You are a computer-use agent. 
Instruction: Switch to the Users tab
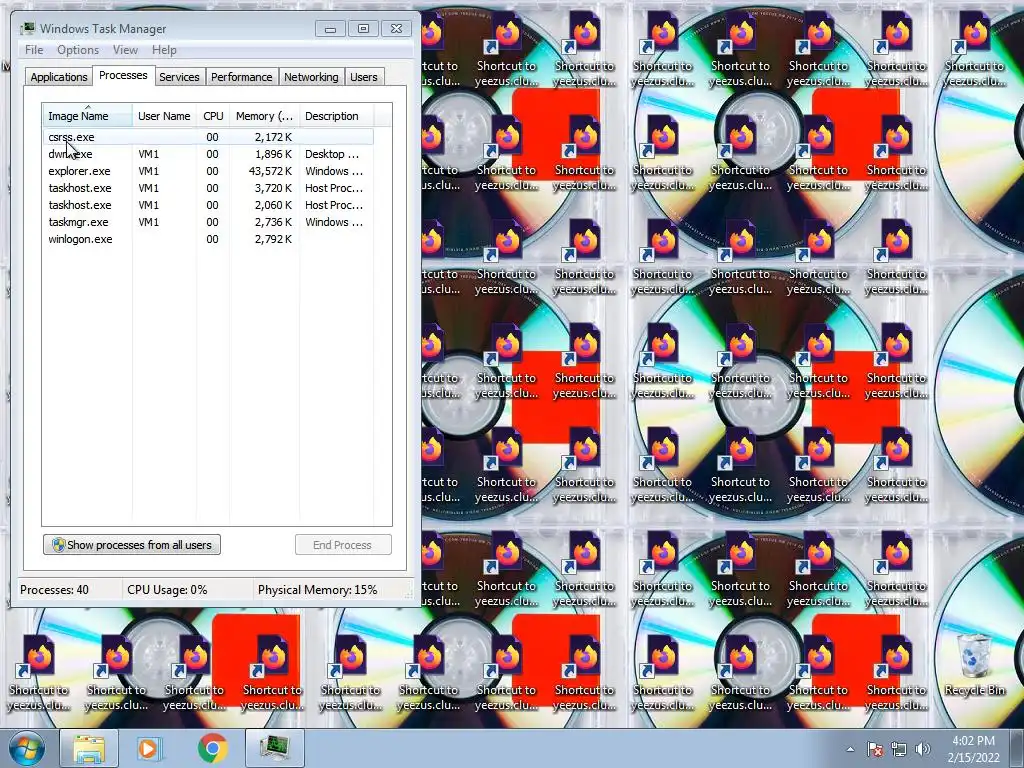click(364, 77)
